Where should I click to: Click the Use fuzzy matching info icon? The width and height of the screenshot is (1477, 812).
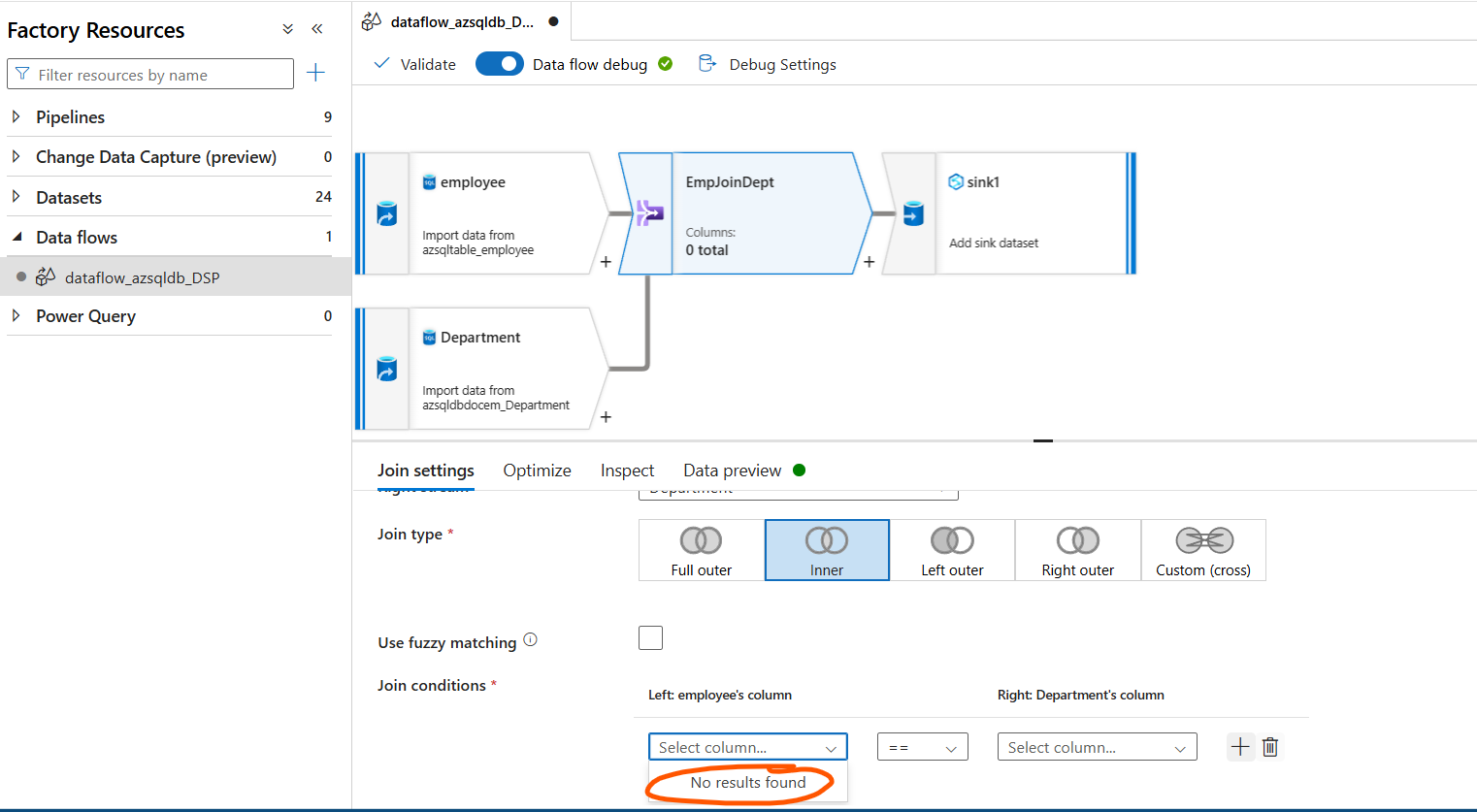[530, 637]
